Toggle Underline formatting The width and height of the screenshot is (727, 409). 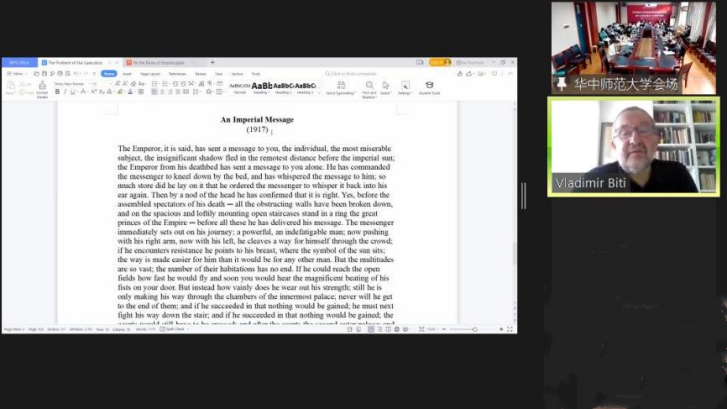[72, 92]
